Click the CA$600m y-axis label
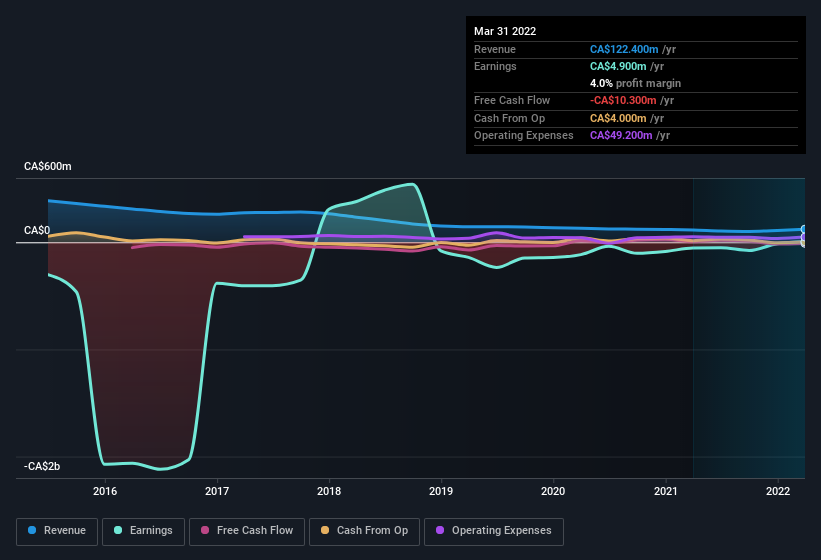Viewport: 821px width, 560px height. click(48, 166)
